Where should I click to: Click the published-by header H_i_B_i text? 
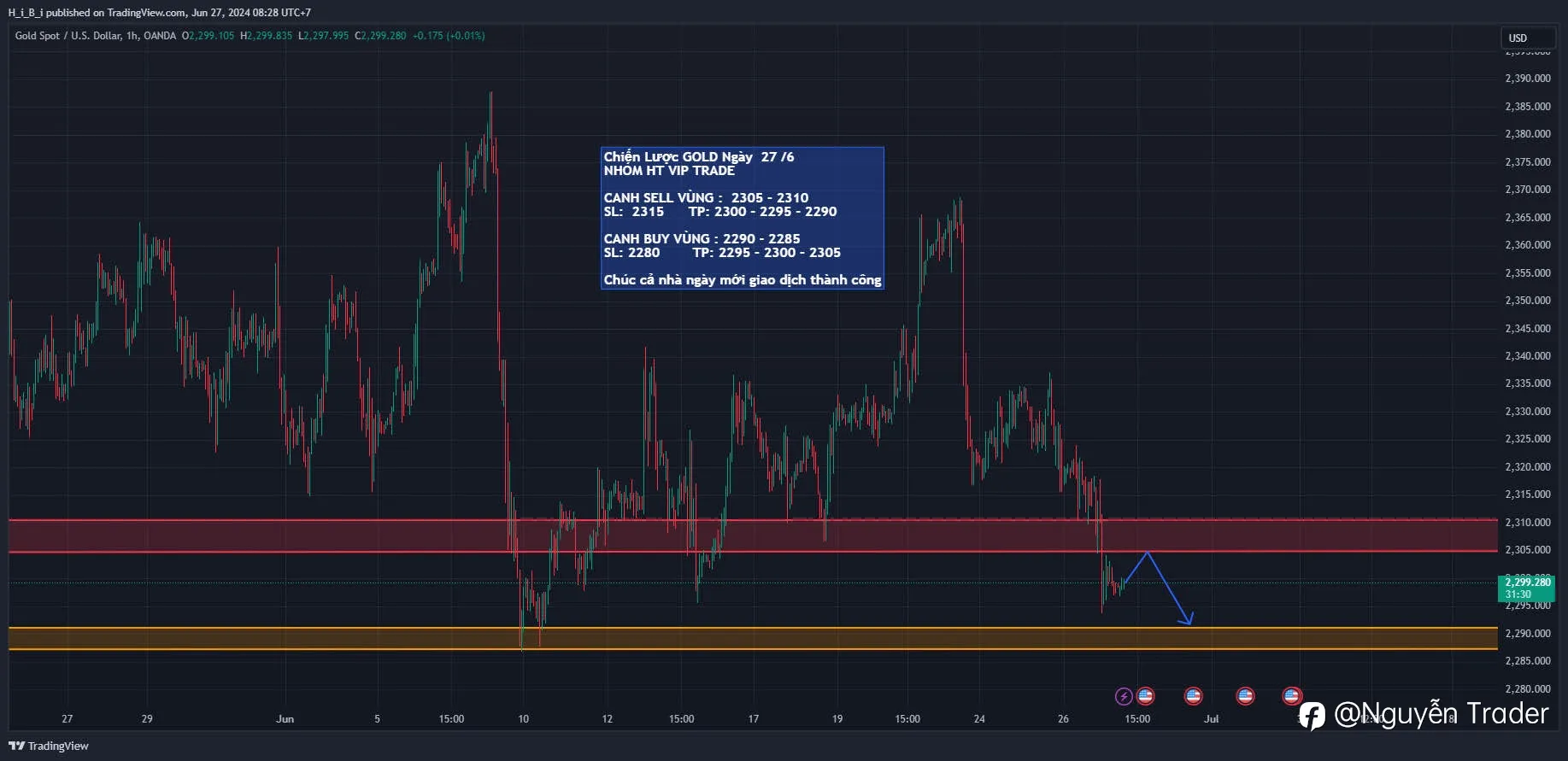point(159,13)
